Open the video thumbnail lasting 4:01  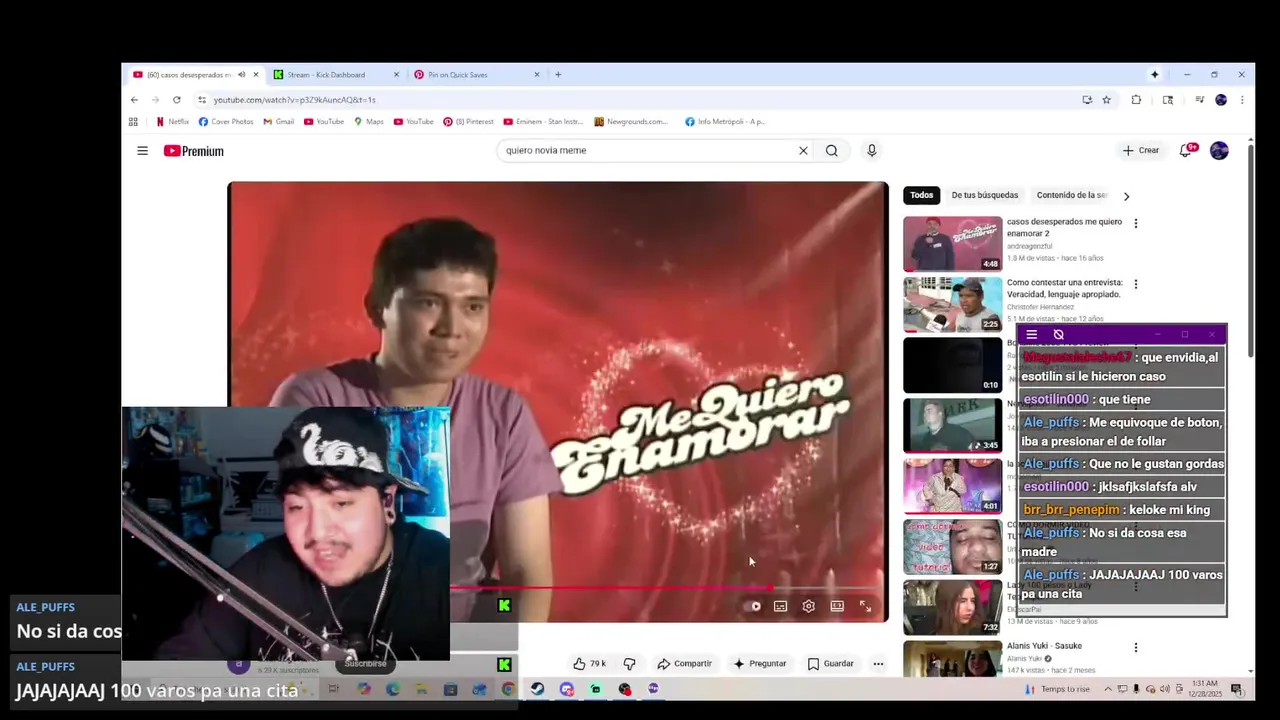(952, 486)
